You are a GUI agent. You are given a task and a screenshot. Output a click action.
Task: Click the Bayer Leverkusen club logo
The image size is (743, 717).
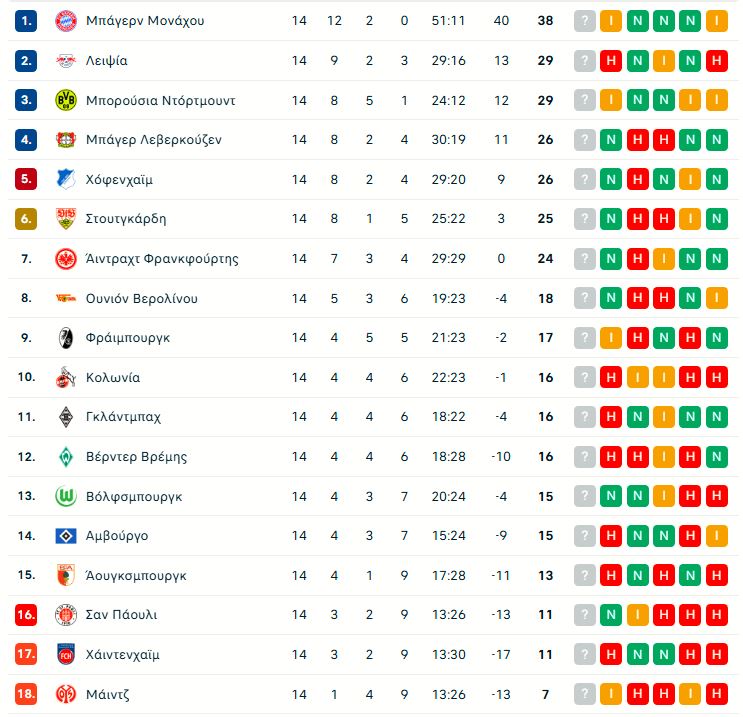point(65,140)
